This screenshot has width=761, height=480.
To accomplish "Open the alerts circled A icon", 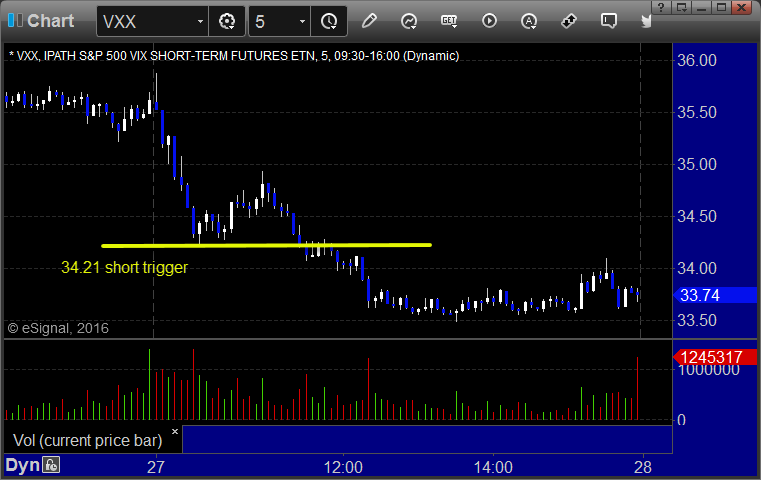I will coord(529,21).
